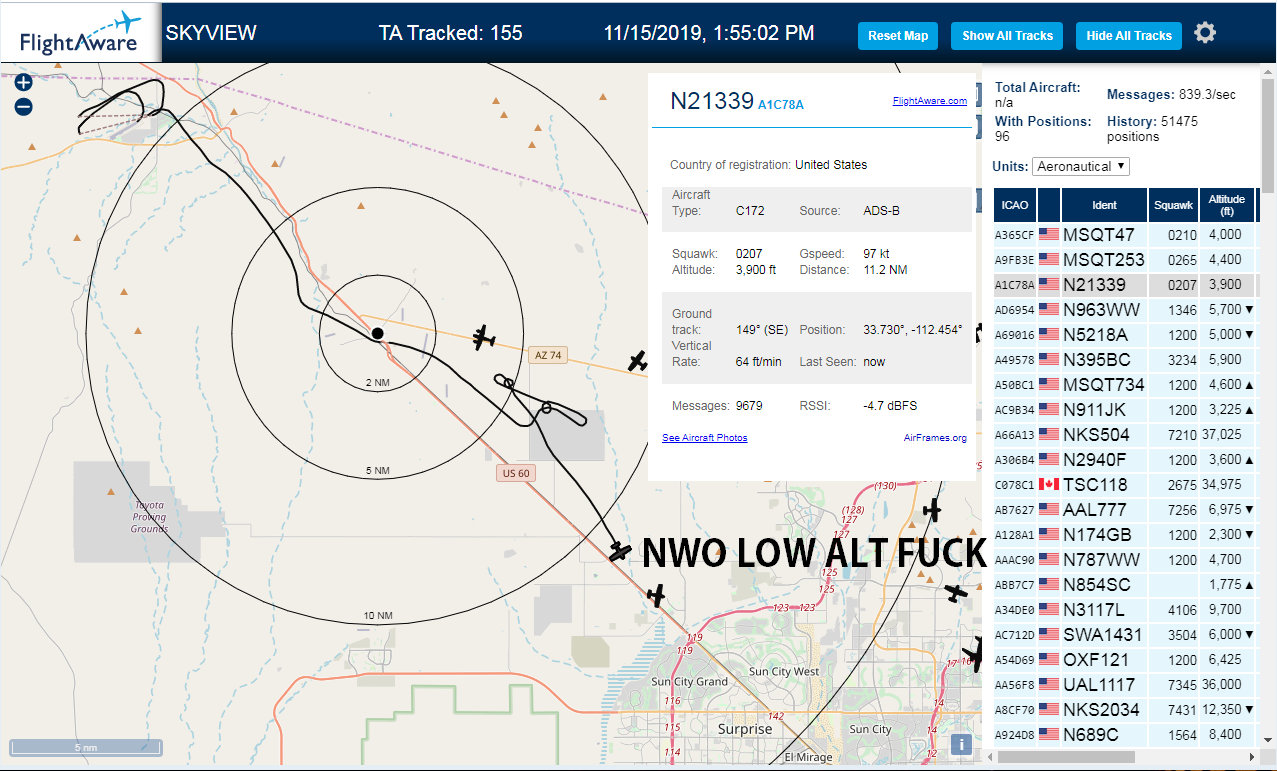Viewport: 1277px width, 771px height.
Task: Click US flag in SWA1431 row
Action: tap(1049, 635)
